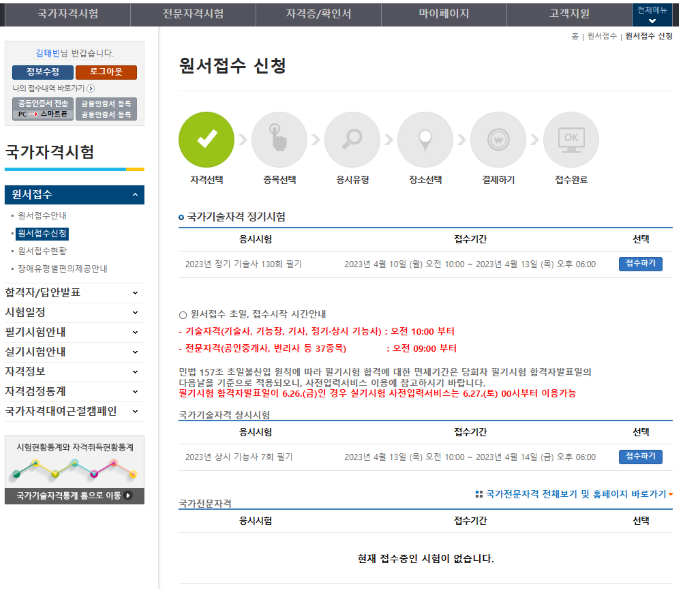Expand the 국가자격대여근절캠페인 sidebar section
The height and width of the screenshot is (589, 679).
click(x=135, y=411)
